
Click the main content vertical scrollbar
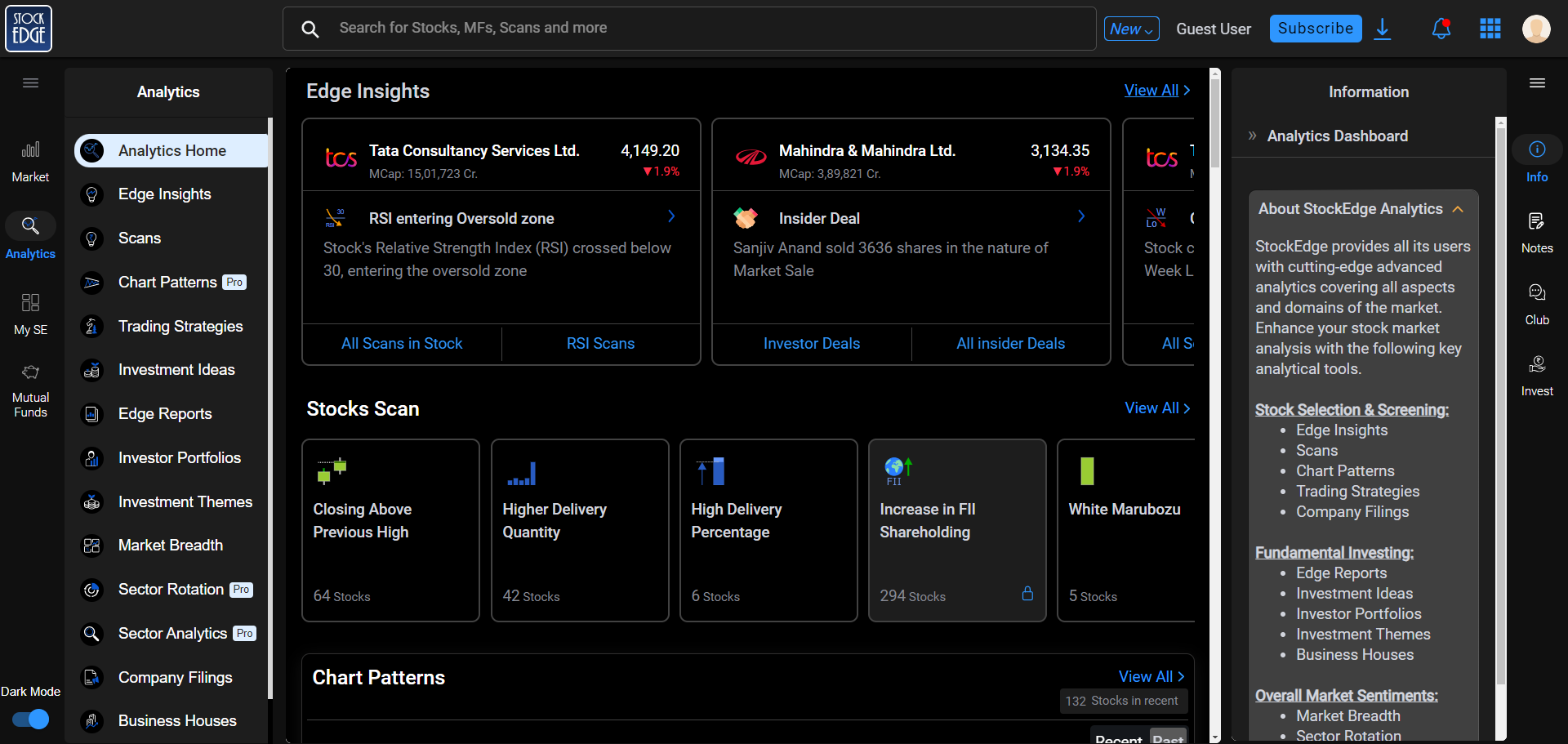click(1215, 123)
